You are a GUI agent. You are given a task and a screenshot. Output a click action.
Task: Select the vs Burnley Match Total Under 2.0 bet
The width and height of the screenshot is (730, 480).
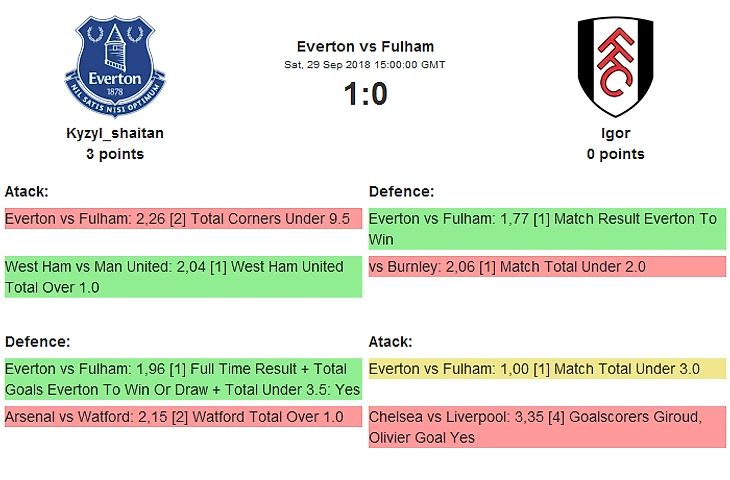pyautogui.click(x=547, y=267)
